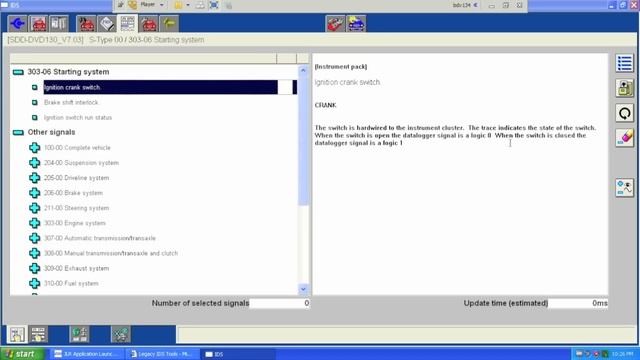
Task: Select the datalogger grid tab icon
Action: (x=127, y=23)
